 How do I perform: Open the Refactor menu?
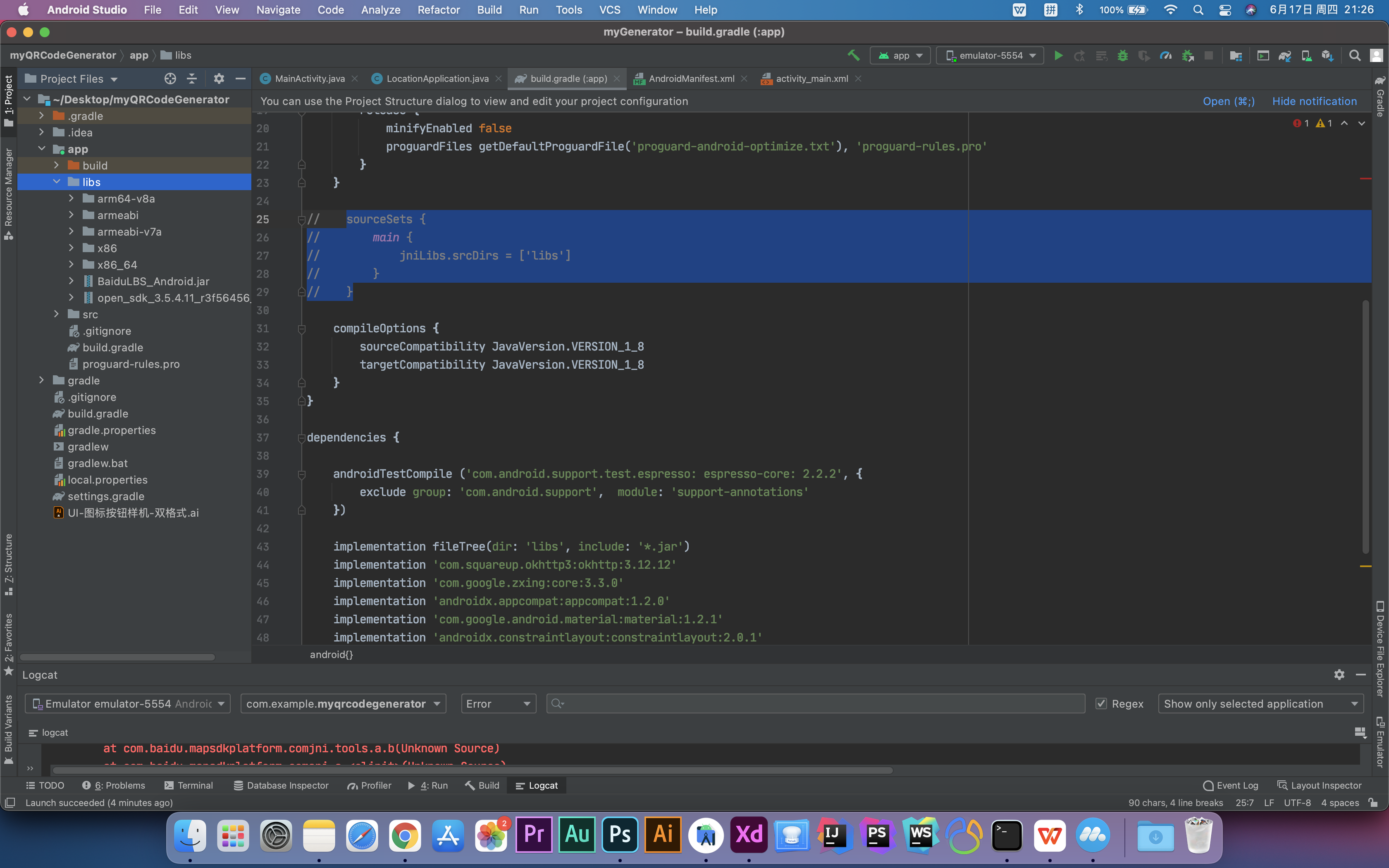[438, 10]
